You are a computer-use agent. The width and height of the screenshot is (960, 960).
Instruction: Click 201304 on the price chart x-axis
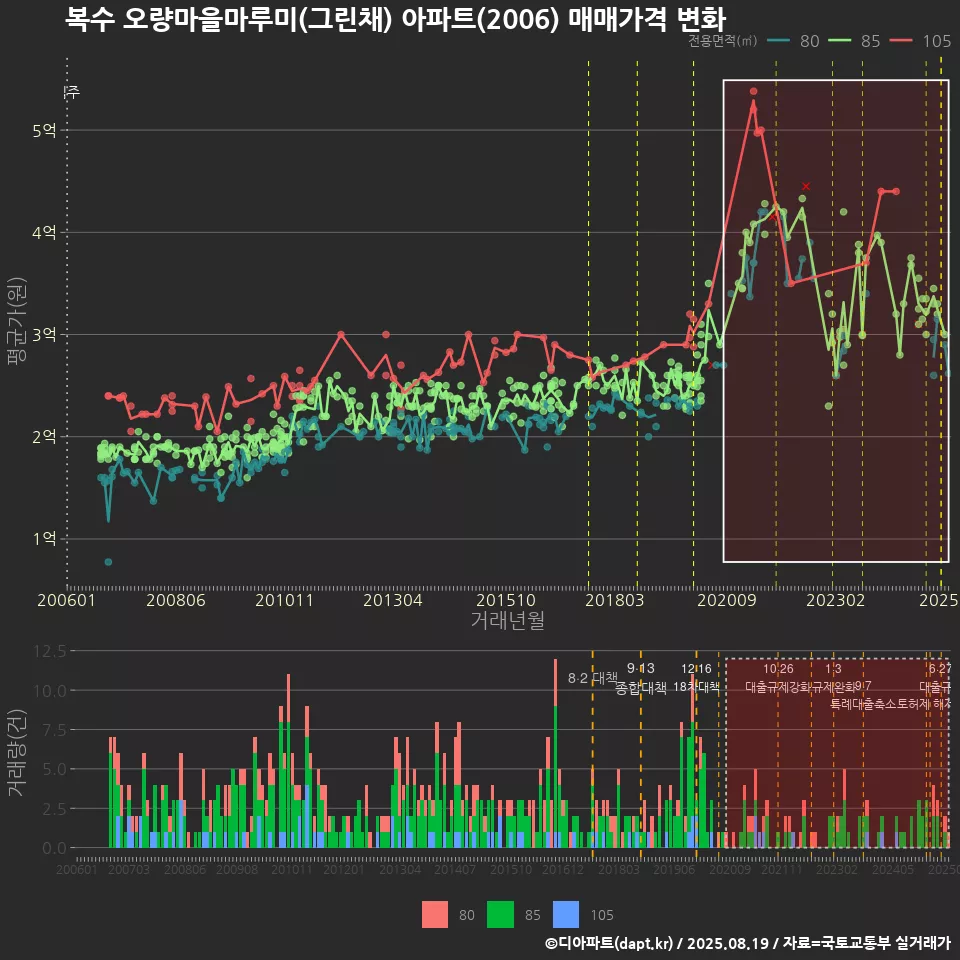pyautogui.click(x=393, y=600)
